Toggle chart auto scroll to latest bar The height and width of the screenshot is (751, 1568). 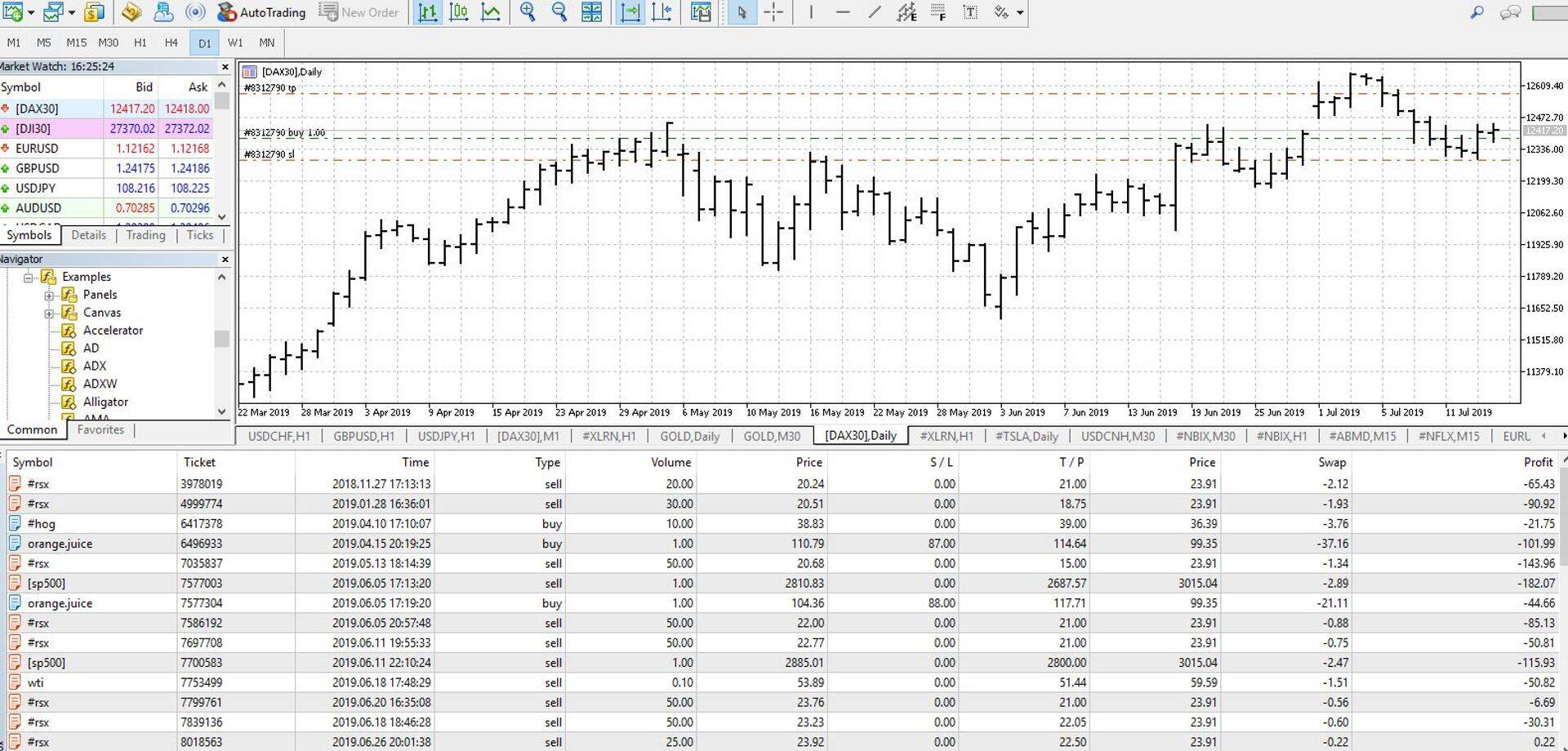[x=630, y=12]
